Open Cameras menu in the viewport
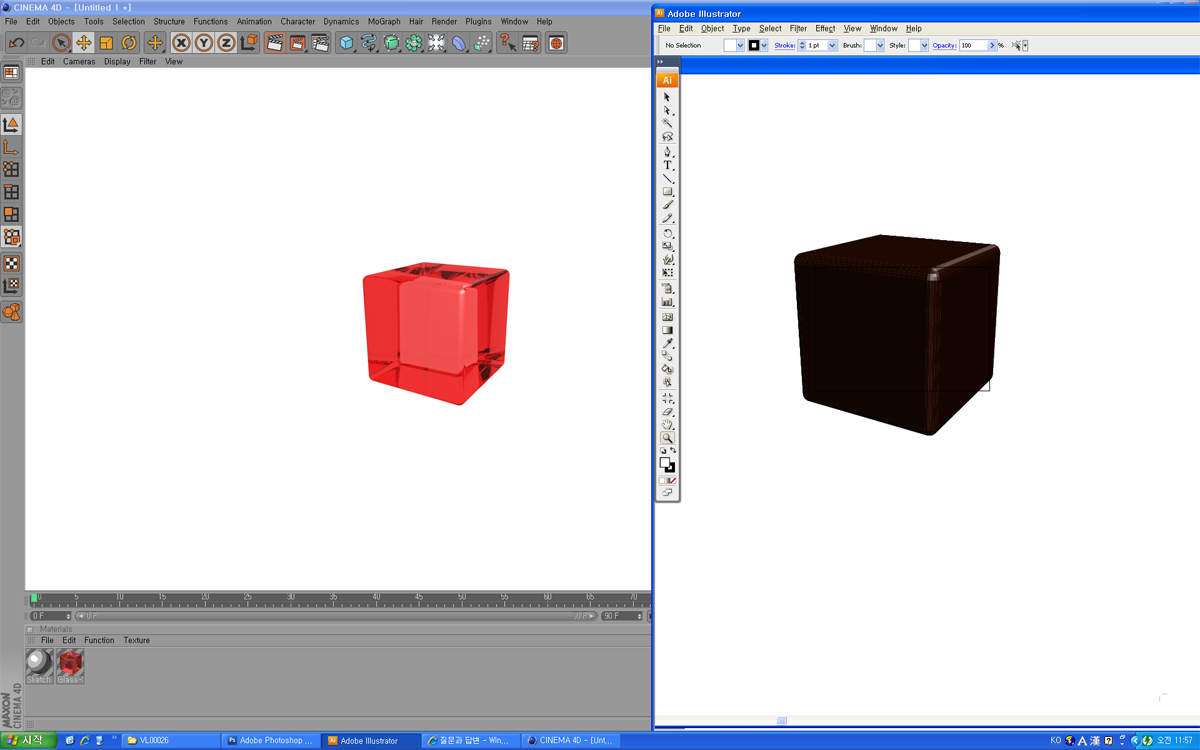1200x750 pixels. (79, 62)
